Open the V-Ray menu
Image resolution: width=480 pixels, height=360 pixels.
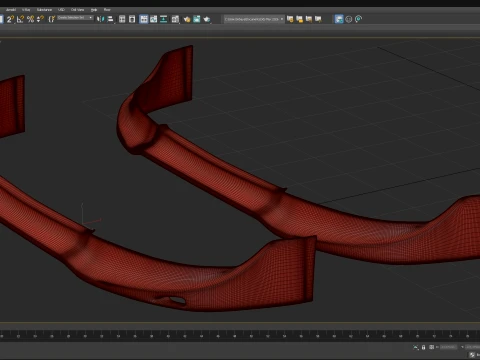coord(26,10)
